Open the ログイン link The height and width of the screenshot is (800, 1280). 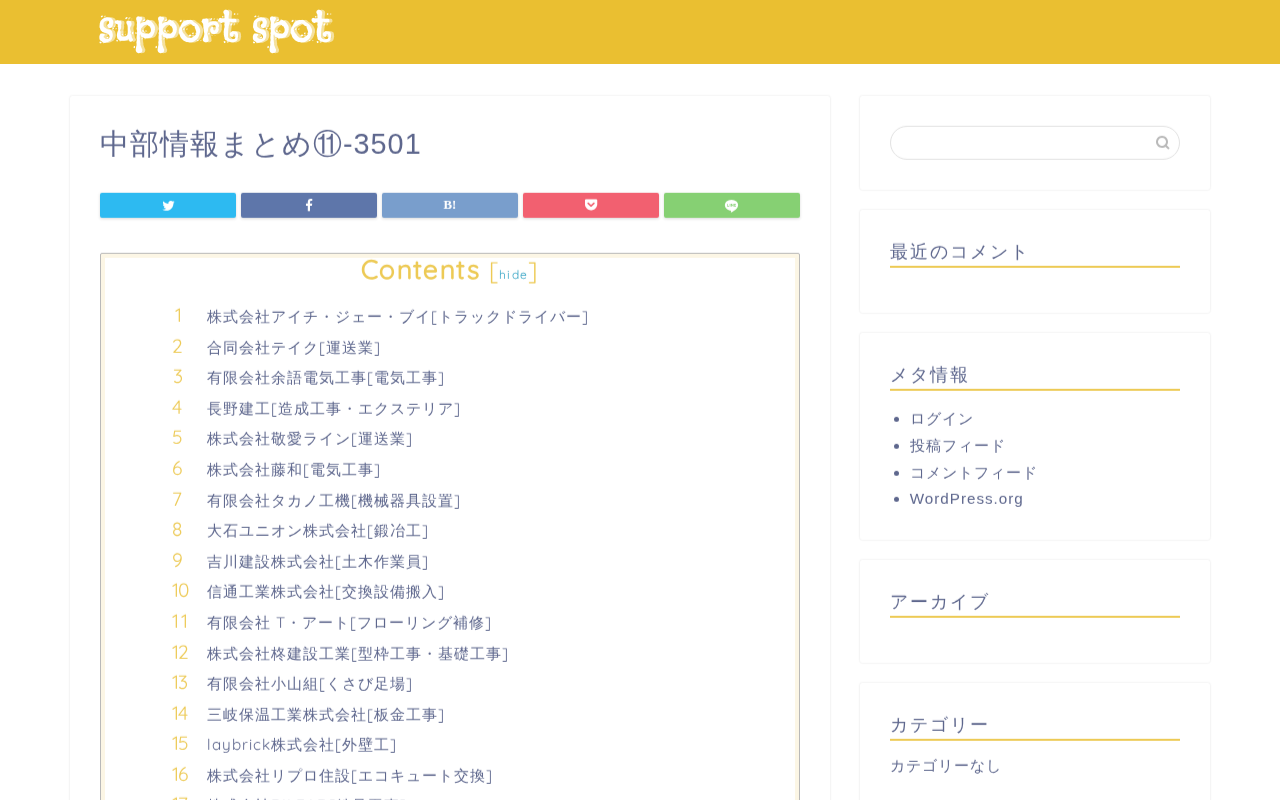[x=941, y=419]
